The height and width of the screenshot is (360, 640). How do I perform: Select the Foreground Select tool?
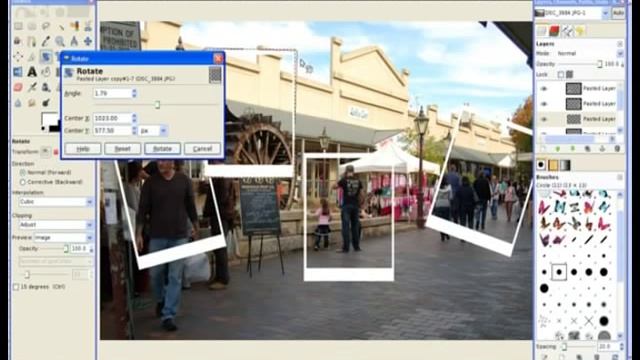(x=18, y=41)
